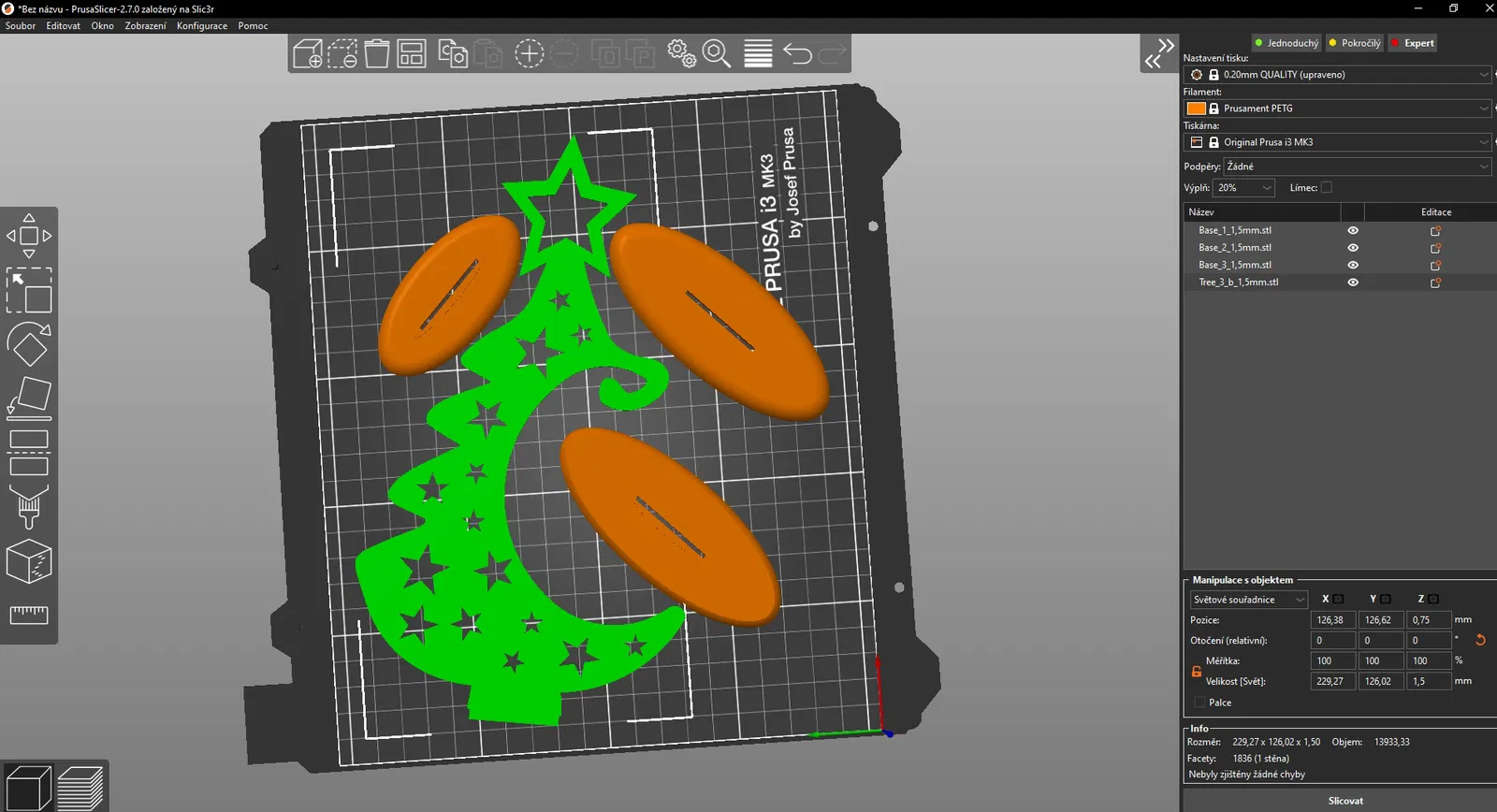Click the Split to objects icon
The width and height of the screenshot is (1497, 812).
coord(605,53)
